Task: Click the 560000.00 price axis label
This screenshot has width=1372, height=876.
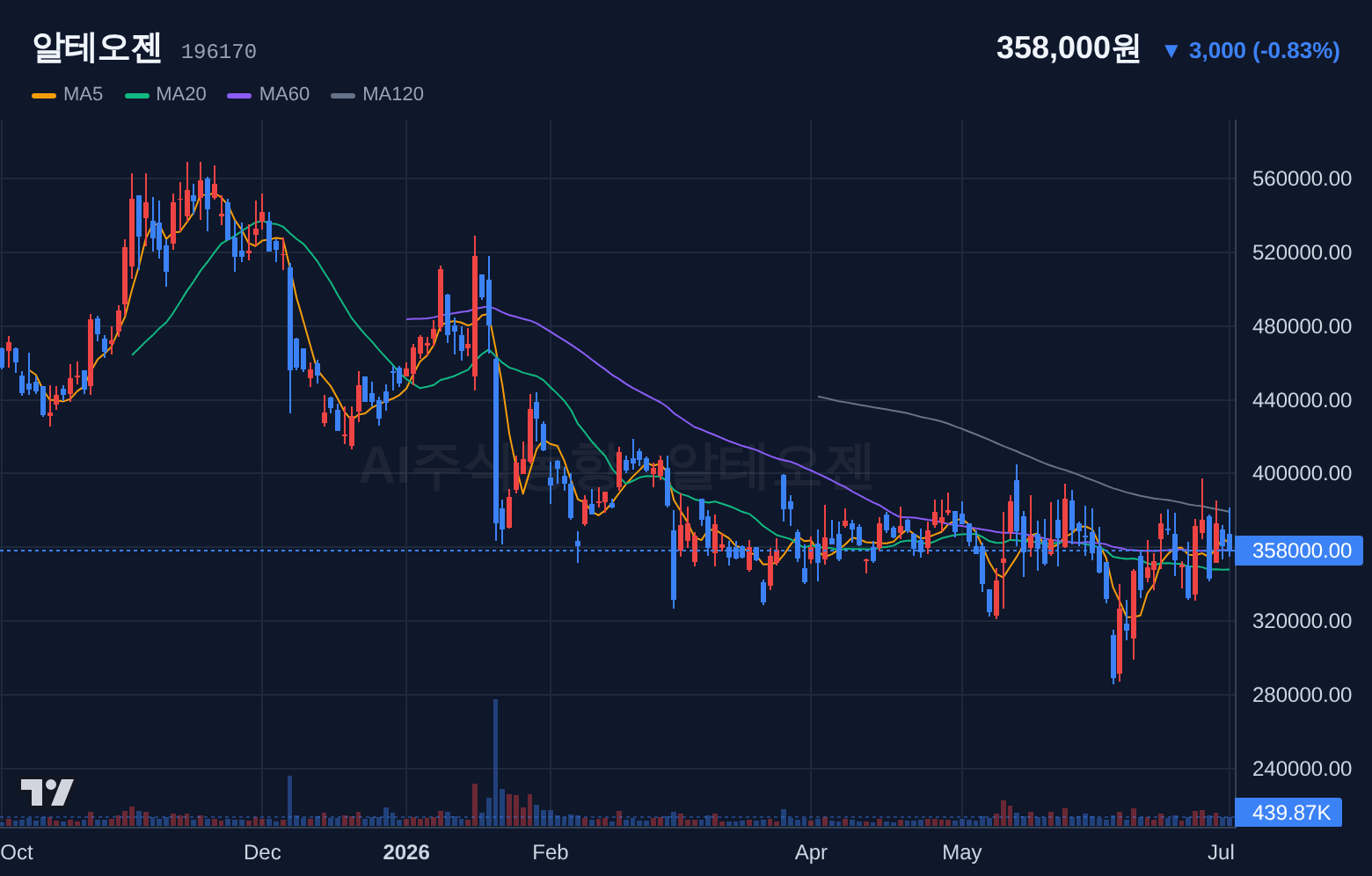Action: coord(1302,179)
